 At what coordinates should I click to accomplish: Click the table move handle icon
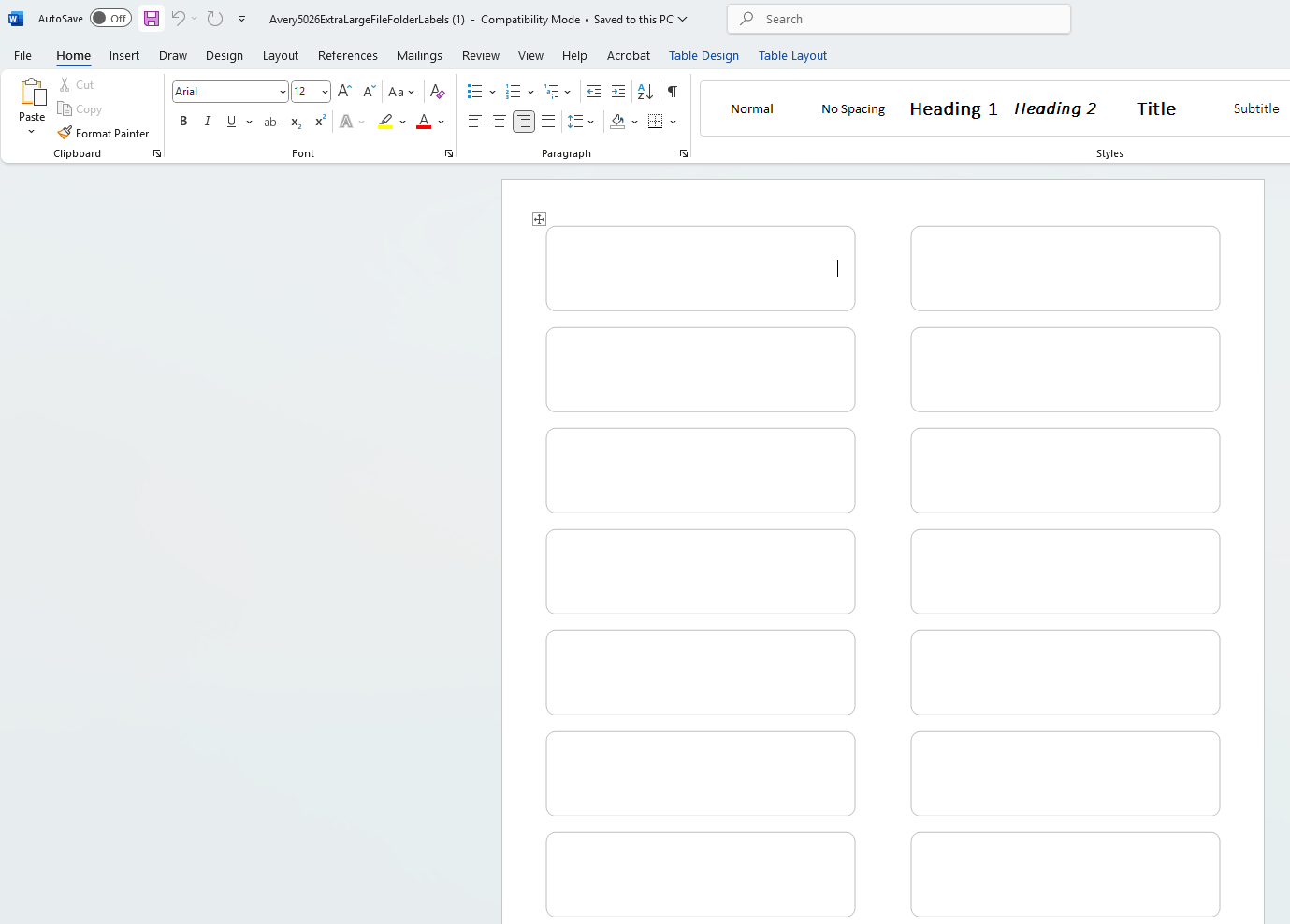point(539,219)
